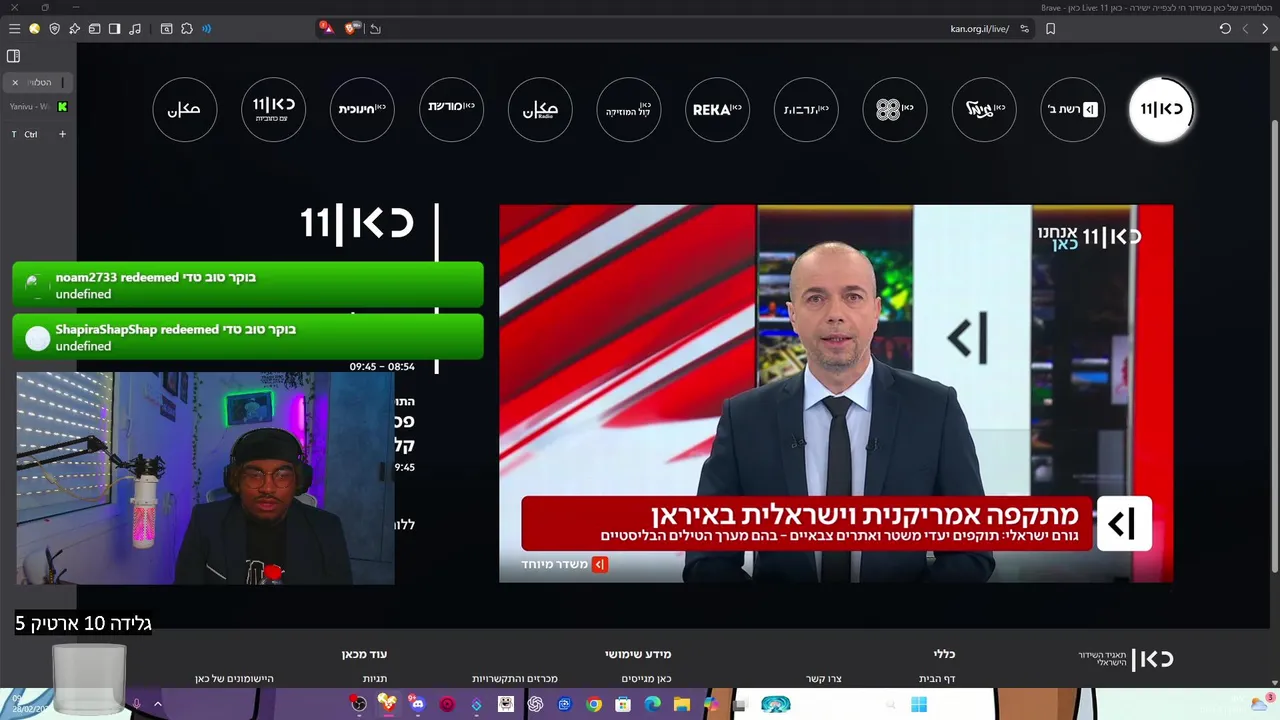Bookmark this page with the bookmark icon
This screenshot has width=1280, height=720.
(x=1050, y=29)
